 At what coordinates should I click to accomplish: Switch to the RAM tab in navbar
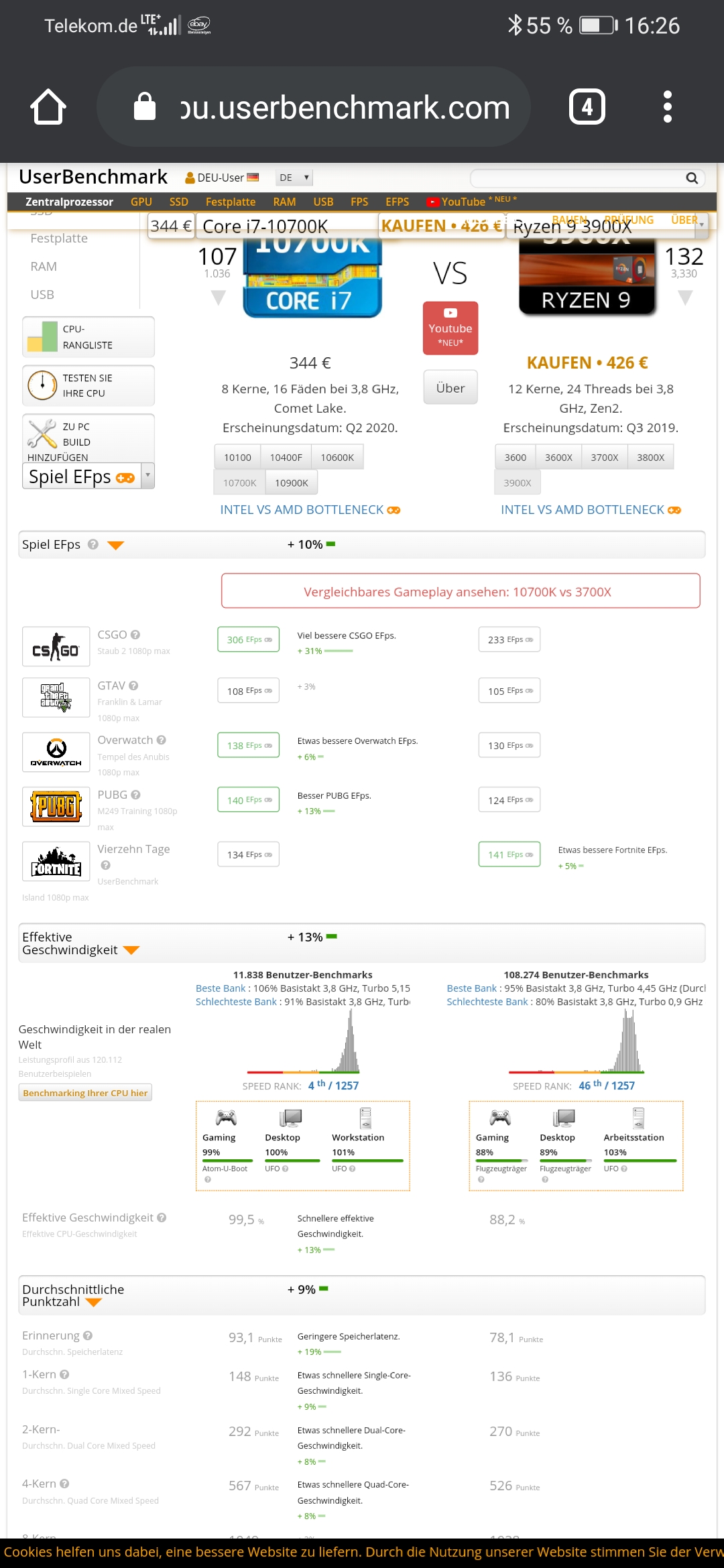pos(284,202)
